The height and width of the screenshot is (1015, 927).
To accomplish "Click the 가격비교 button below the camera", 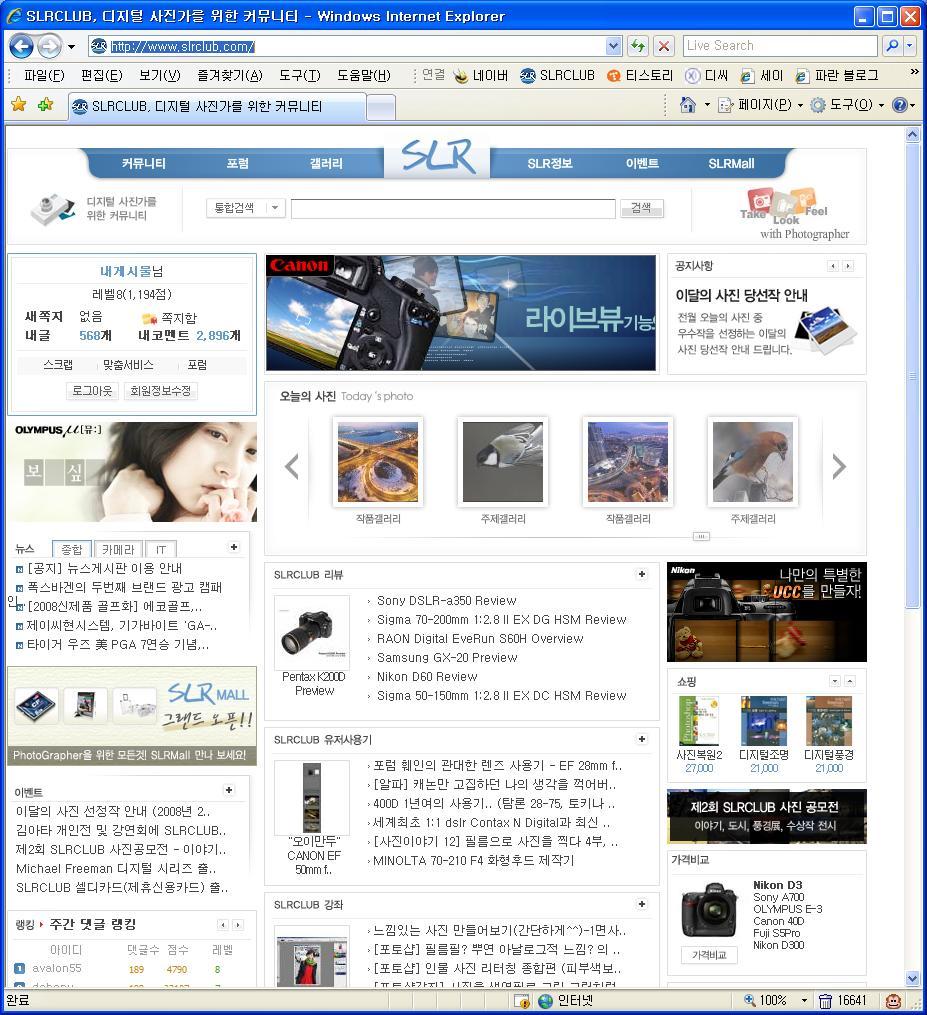I will click(709, 955).
